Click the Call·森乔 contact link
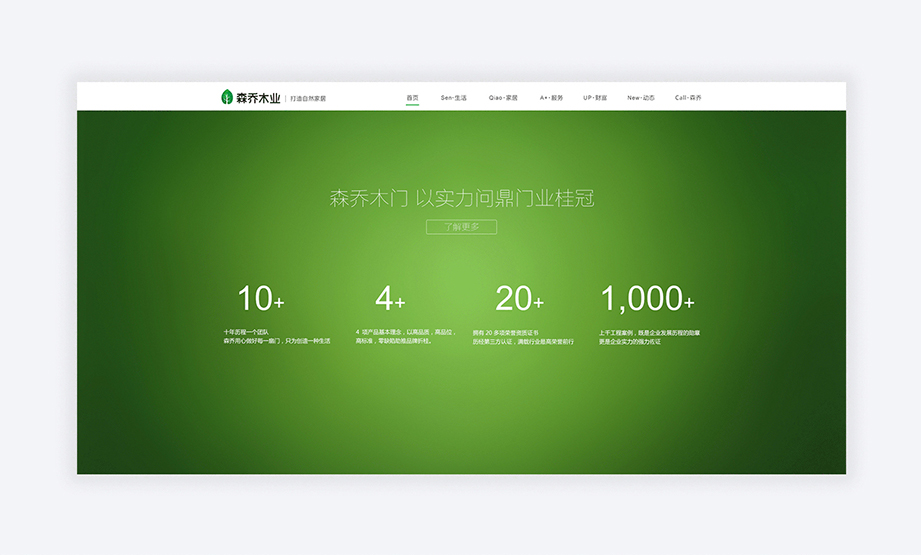Image resolution: width=921 pixels, height=555 pixels. [688, 98]
